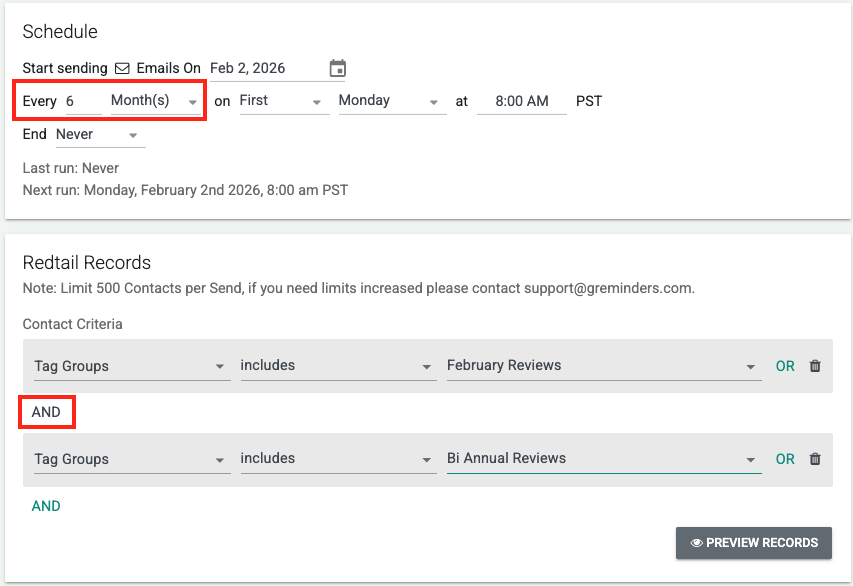Expand the End Never dropdown
This screenshot has width=853, height=586.
tap(100, 134)
